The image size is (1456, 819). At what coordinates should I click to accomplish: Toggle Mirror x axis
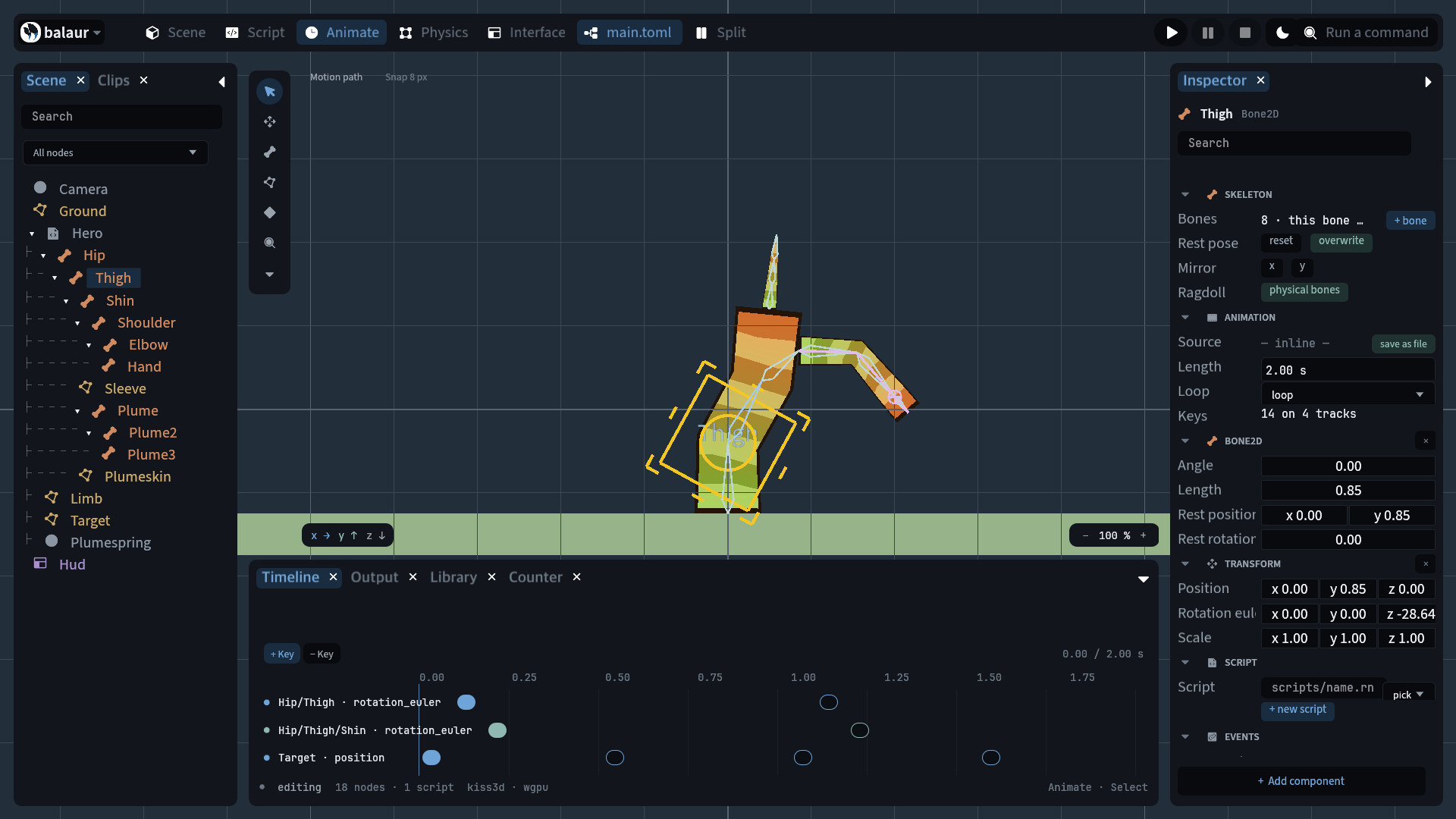pyautogui.click(x=1272, y=267)
